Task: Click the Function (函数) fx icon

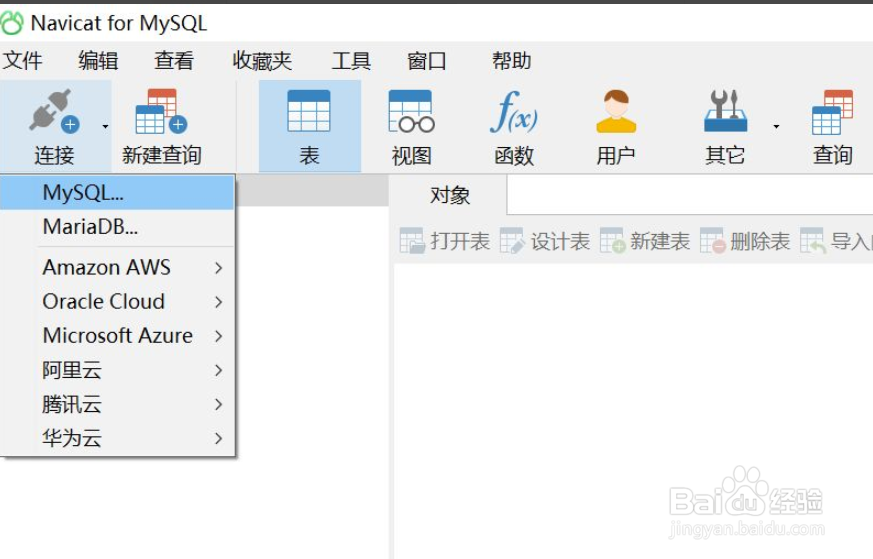Action: tap(513, 112)
